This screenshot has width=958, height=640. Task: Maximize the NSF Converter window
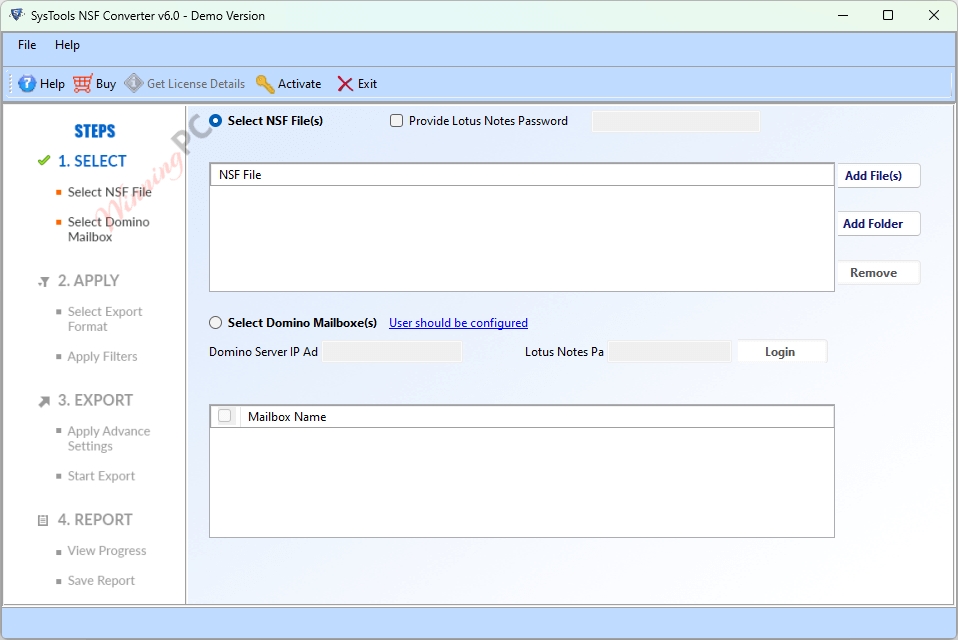point(888,15)
